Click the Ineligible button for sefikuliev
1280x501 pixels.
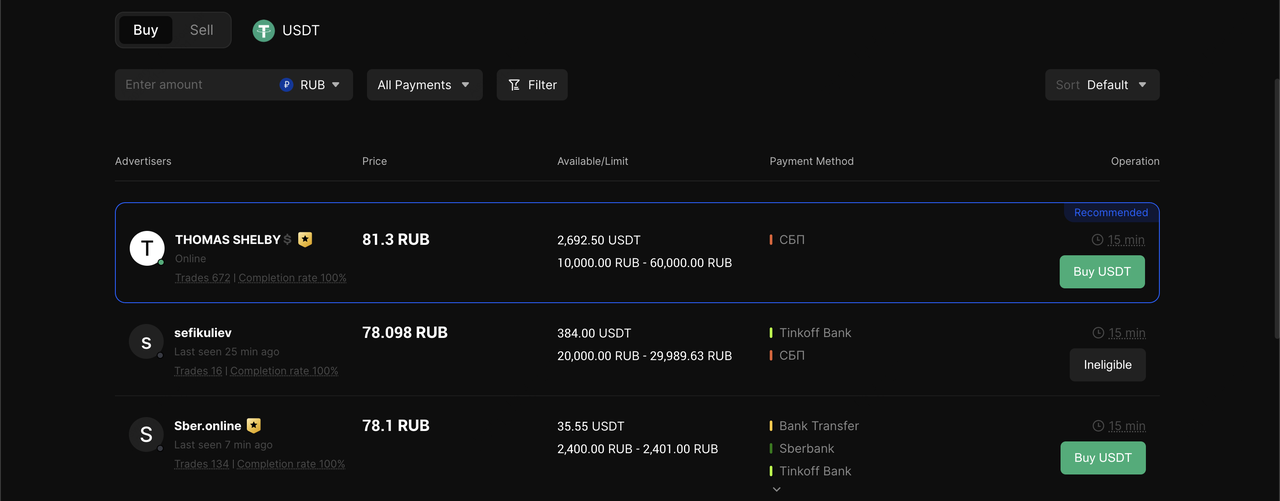click(x=1107, y=365)
